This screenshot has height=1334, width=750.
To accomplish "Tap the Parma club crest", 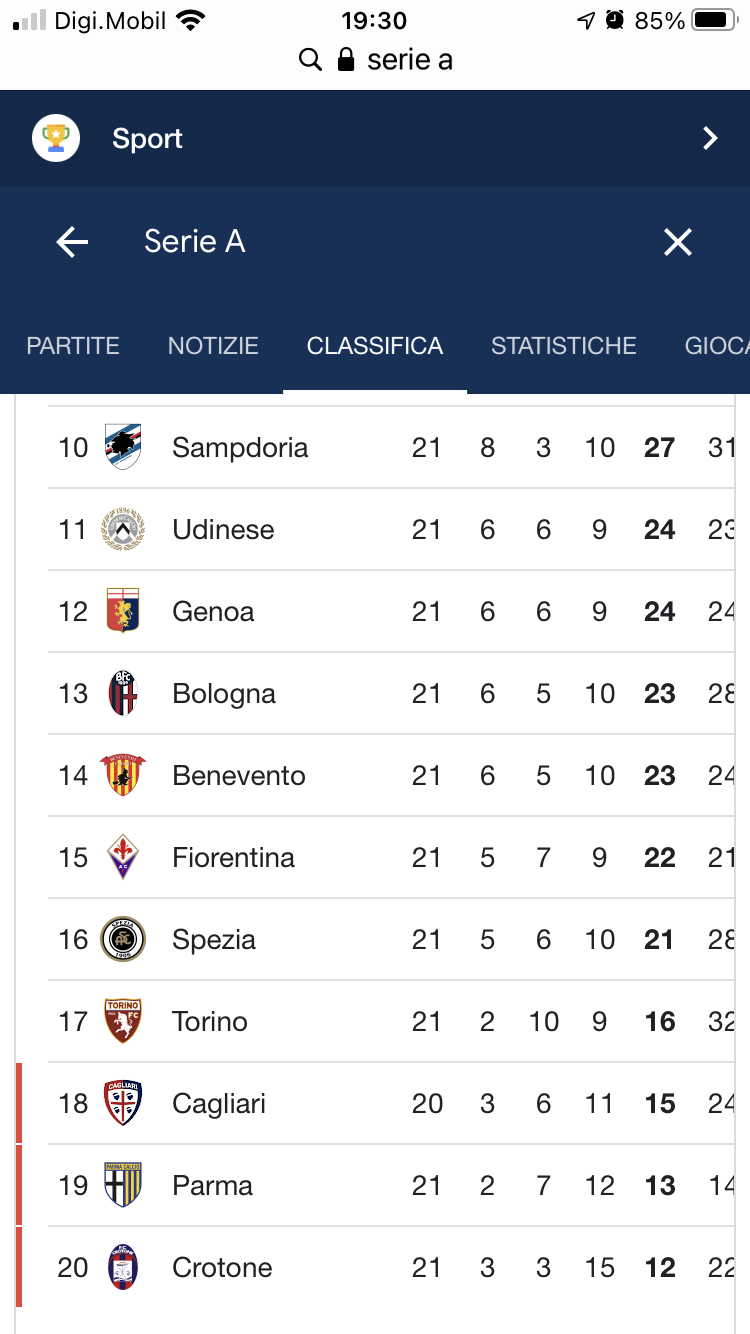I will 123,1185.
